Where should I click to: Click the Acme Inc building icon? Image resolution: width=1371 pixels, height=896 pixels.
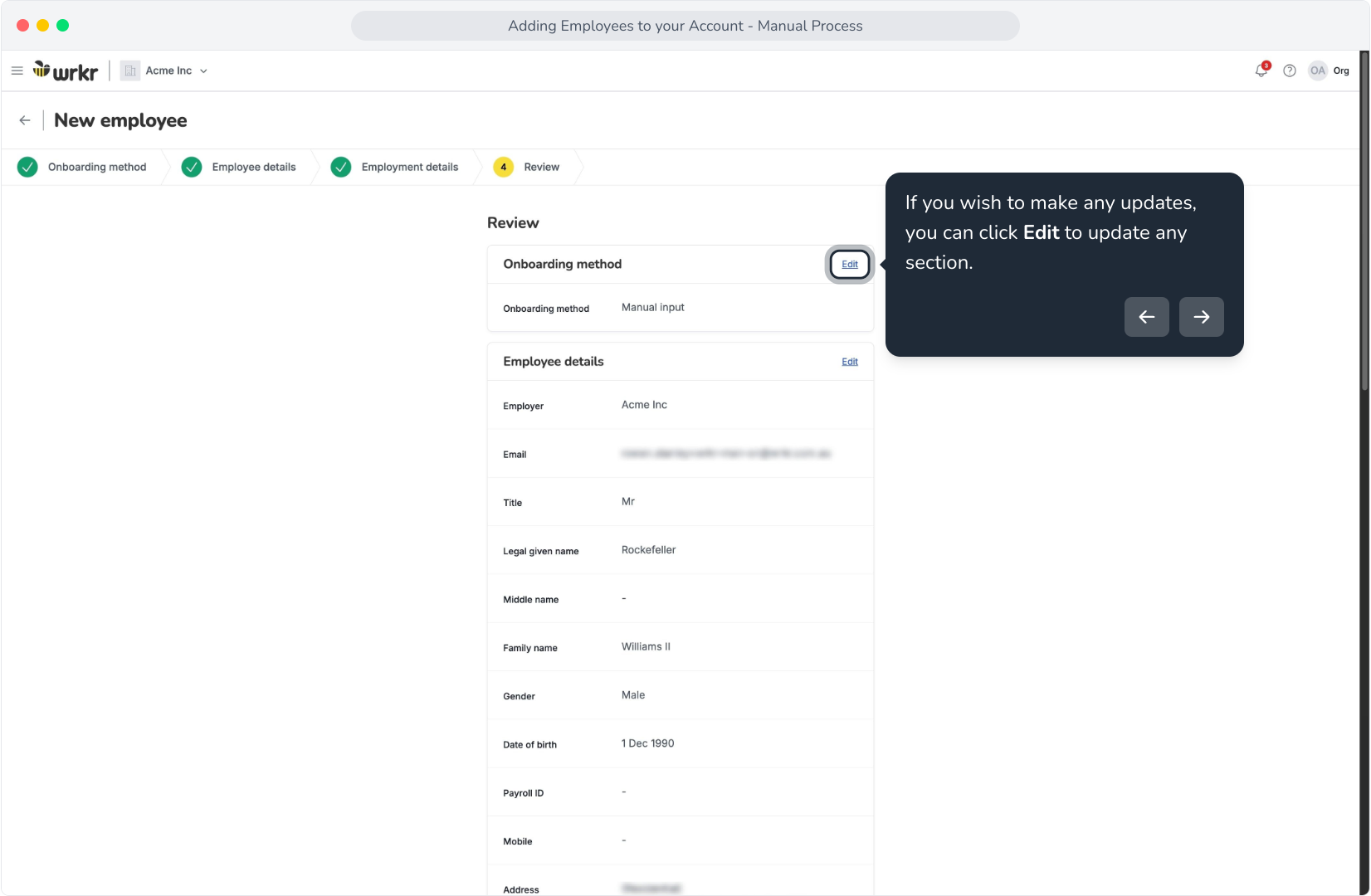(x=130, y=71)
